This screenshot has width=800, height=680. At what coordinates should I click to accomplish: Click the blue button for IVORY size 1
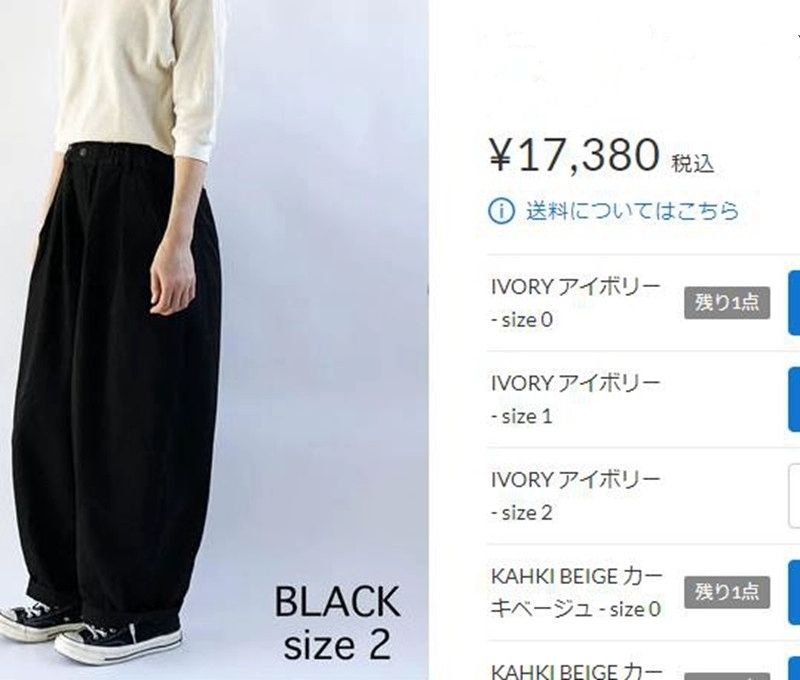[794, 399]
